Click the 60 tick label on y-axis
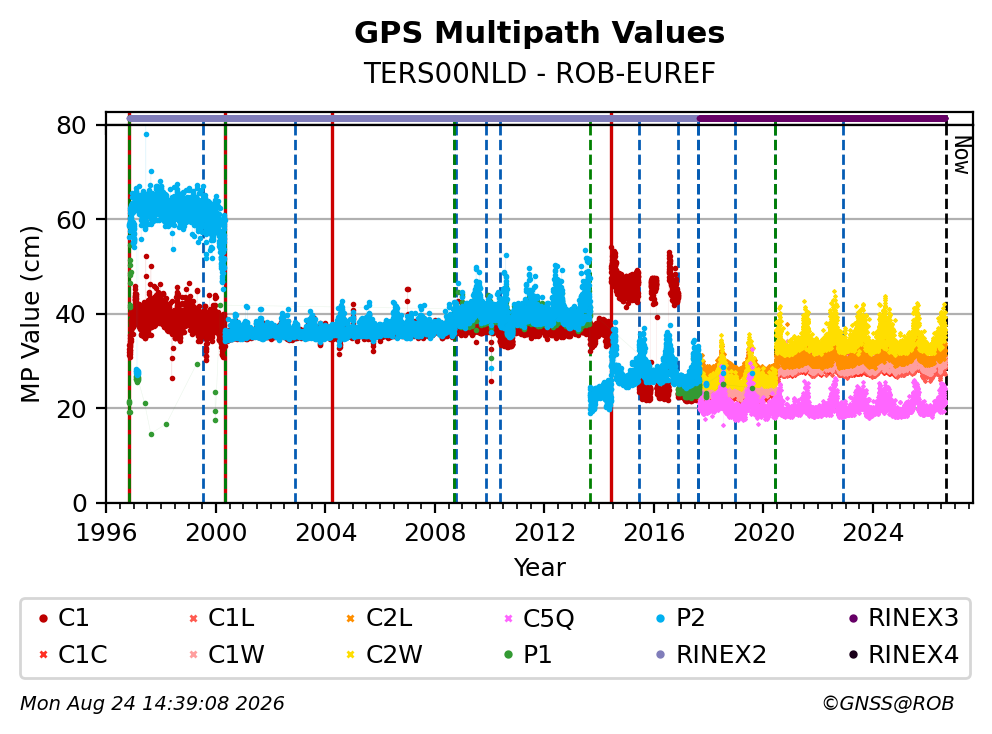The width and height of the screenshot is (992, 734). (71, 220)
